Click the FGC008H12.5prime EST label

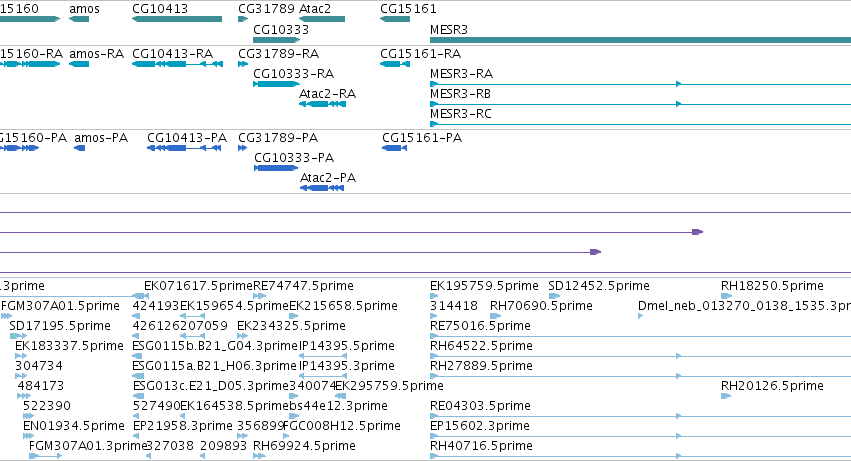tap(341, 426)
